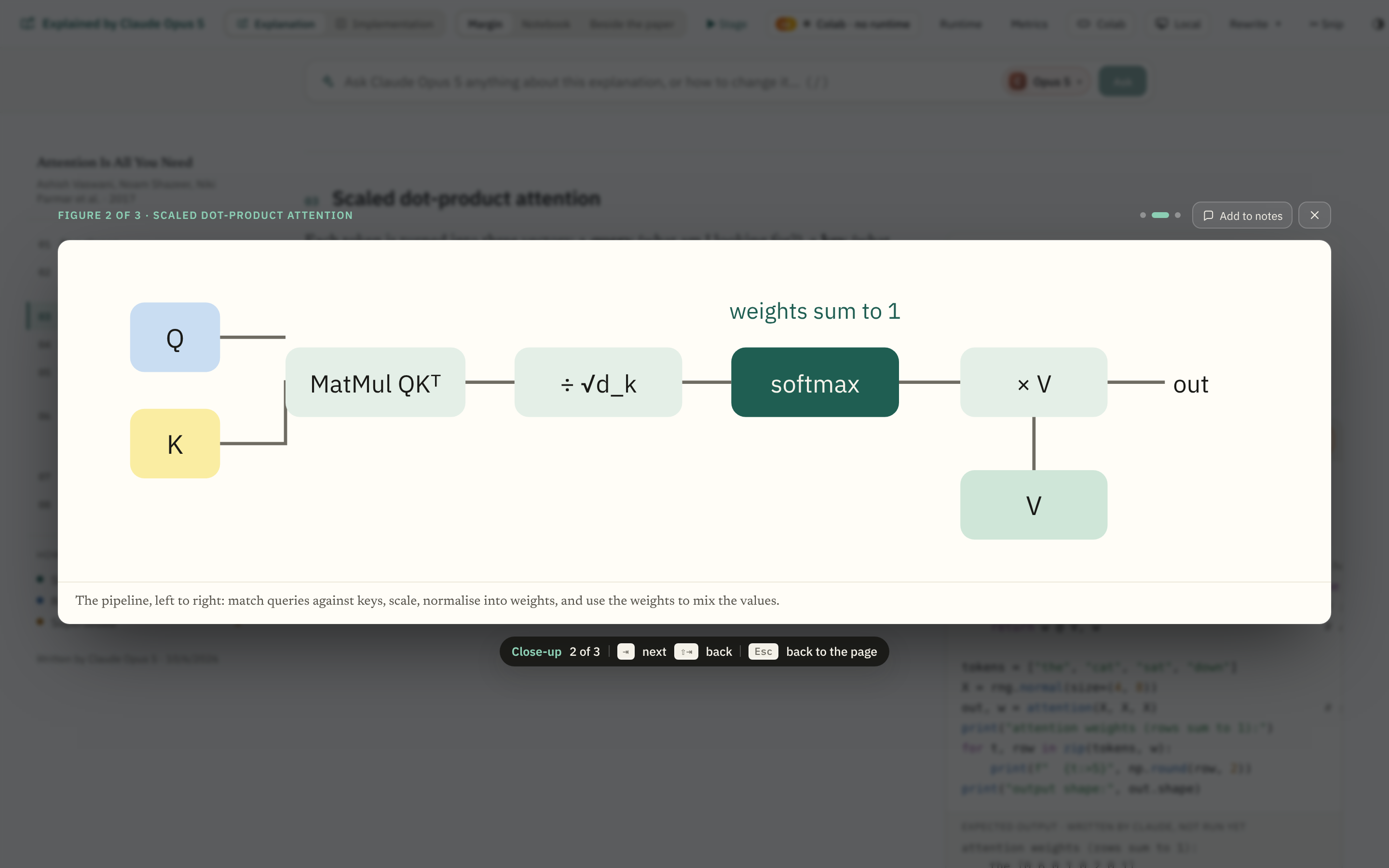
Task: Click the '÷ √d_k' scale node
Action: click(x=598, y=382)
